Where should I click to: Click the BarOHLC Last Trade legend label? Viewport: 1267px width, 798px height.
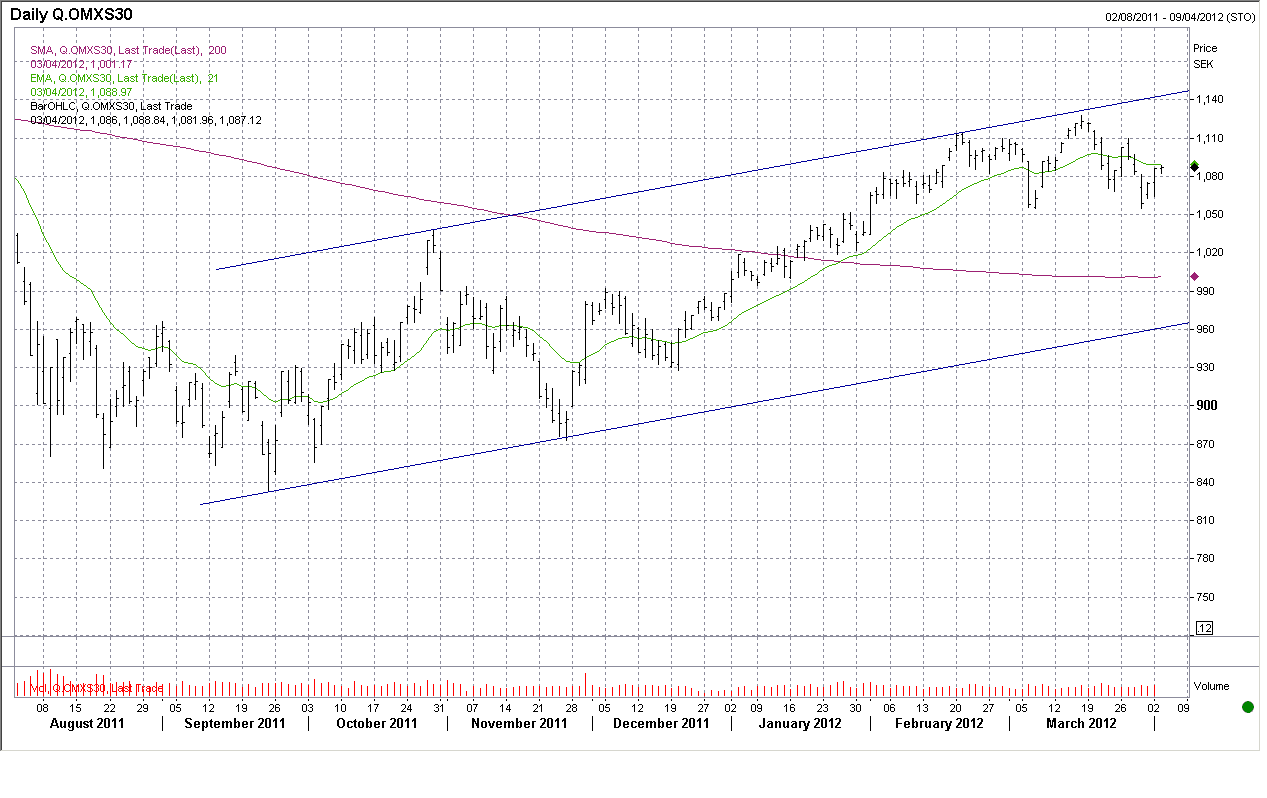tap(111, 106)
